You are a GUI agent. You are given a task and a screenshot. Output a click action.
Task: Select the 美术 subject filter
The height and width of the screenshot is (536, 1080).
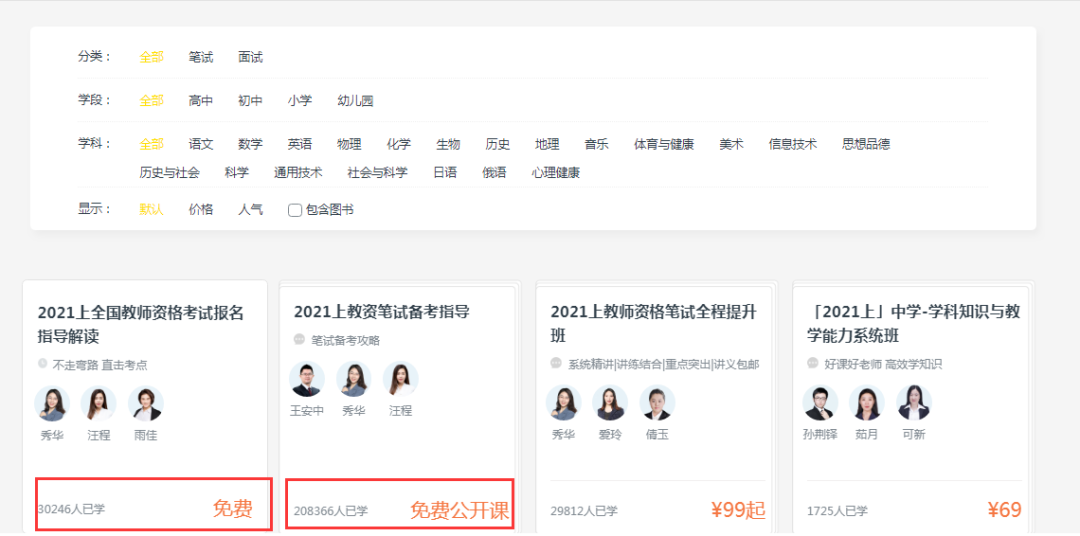[x=731, y=144]
